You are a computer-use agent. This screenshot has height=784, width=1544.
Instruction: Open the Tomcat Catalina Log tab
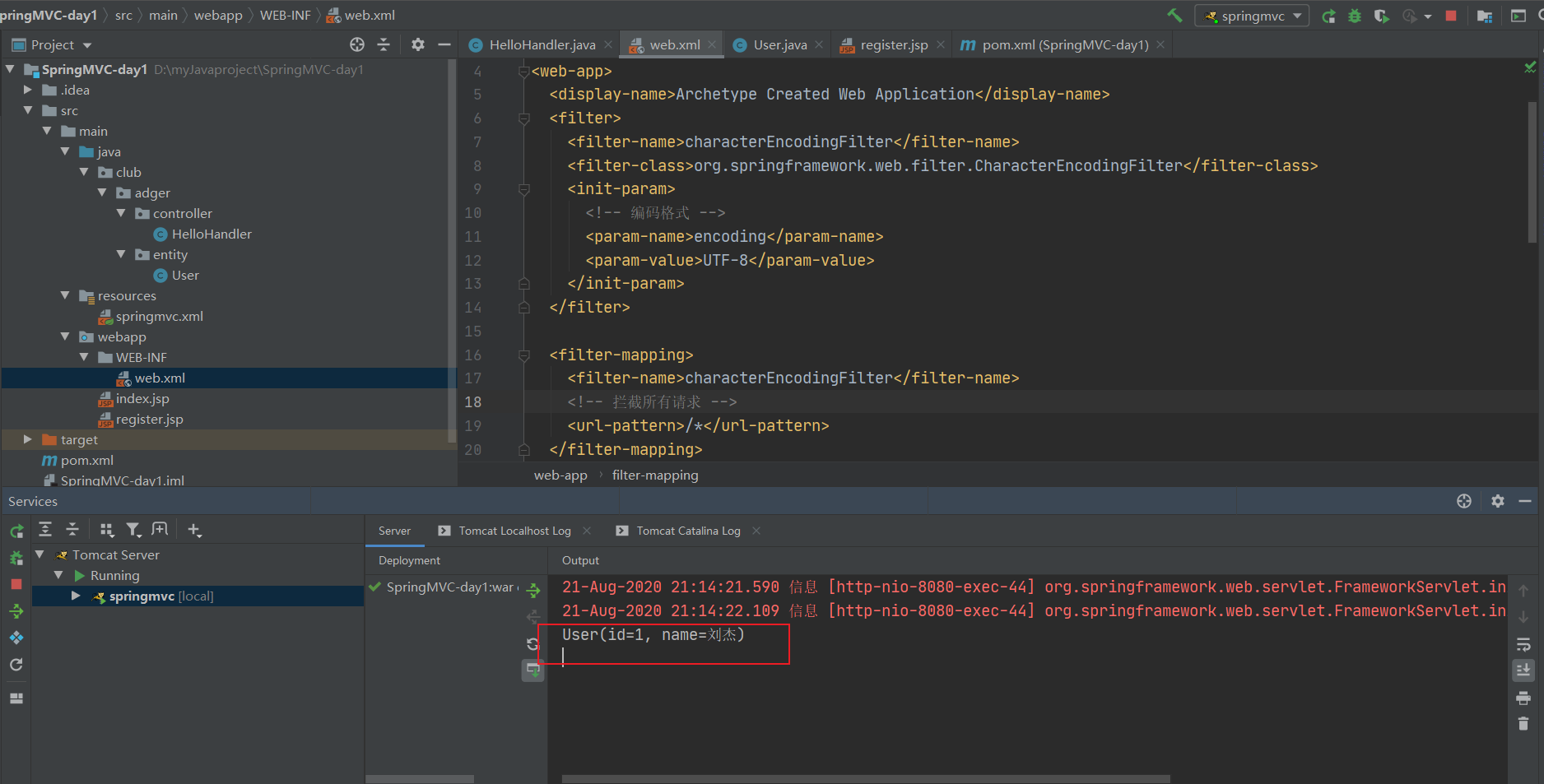[688, 531]
